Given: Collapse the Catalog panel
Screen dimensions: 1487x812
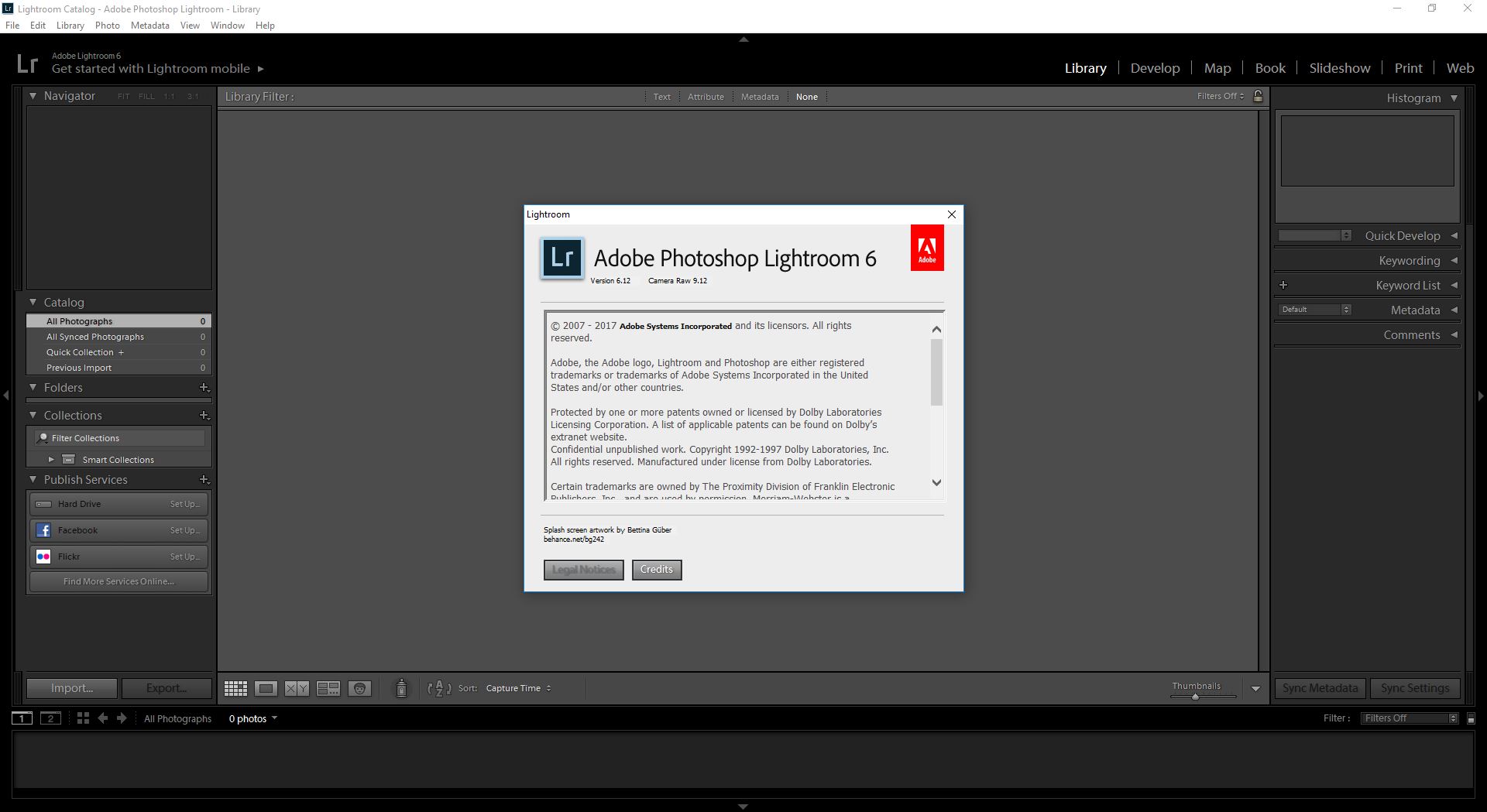Looking at the screenshot, I should pyautogui.click(x=33, y=302).
